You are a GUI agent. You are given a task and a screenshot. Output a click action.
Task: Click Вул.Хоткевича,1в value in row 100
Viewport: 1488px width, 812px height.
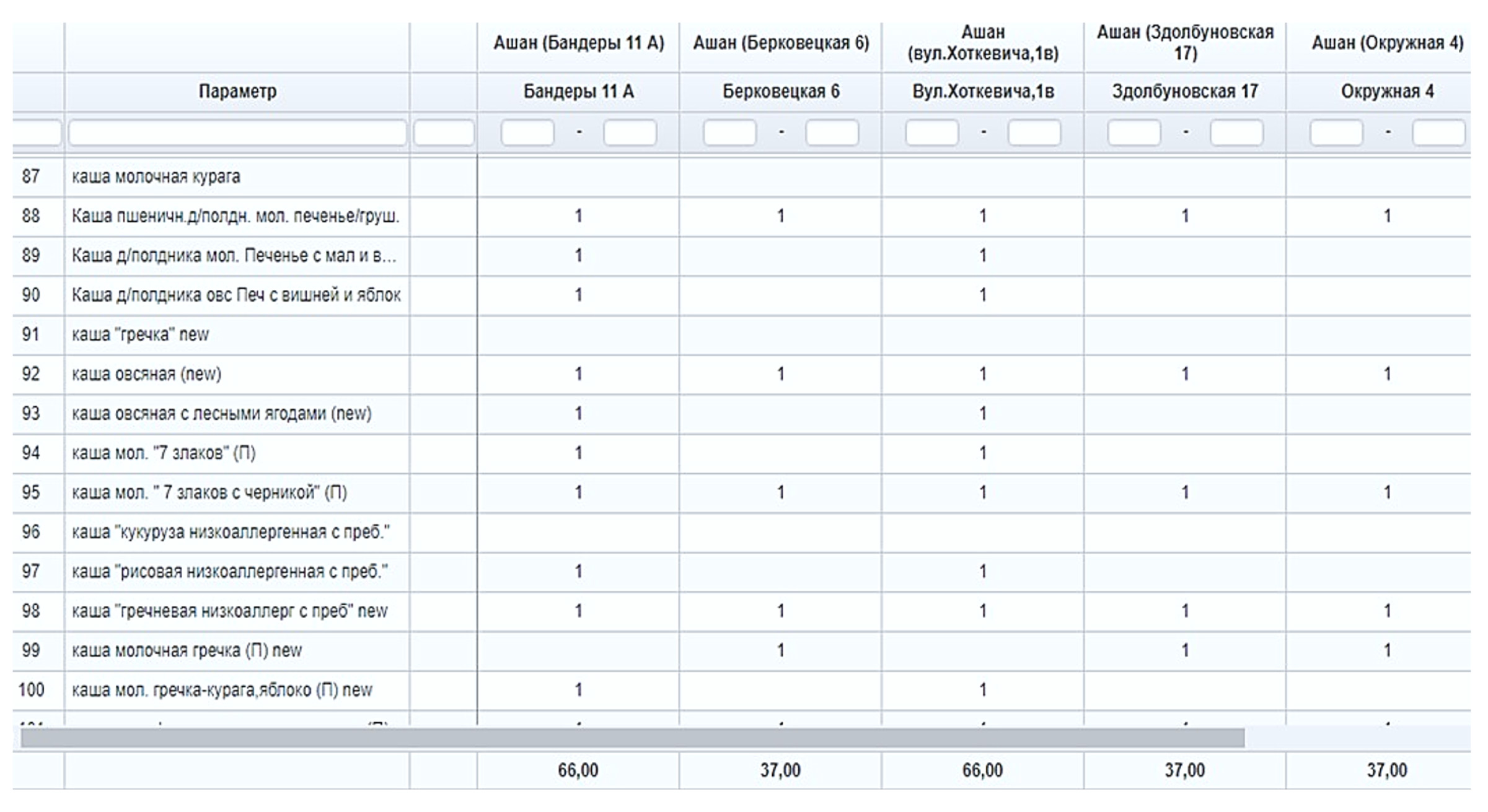[x=983, y=690]
